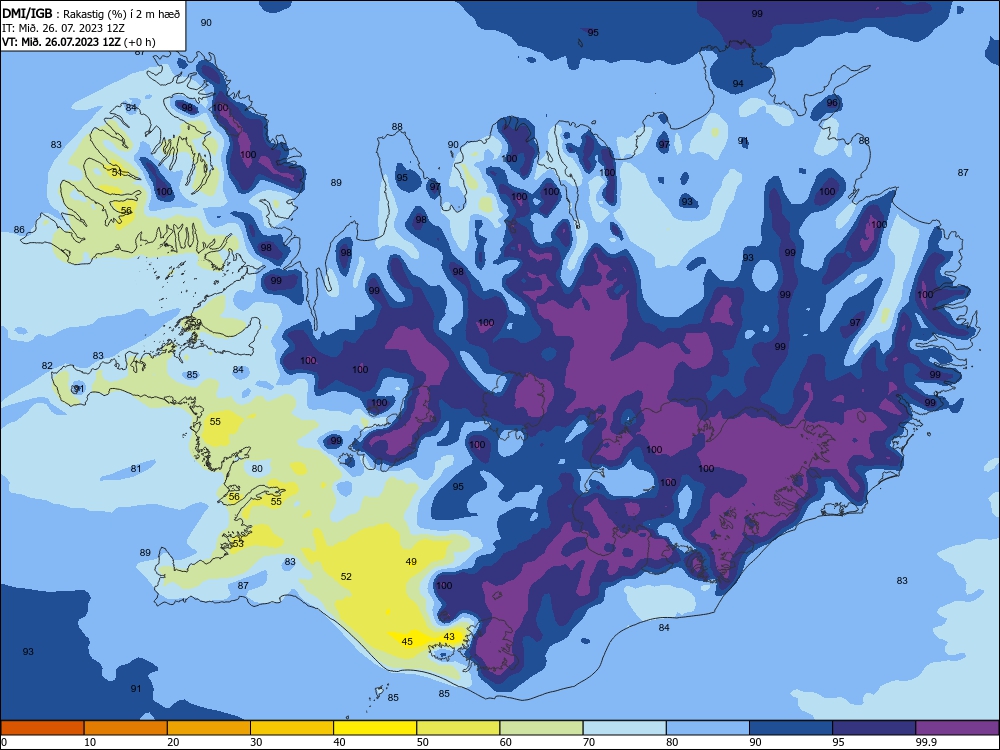Click the humidity value 96 in the northeast

[x=832, y=103]
